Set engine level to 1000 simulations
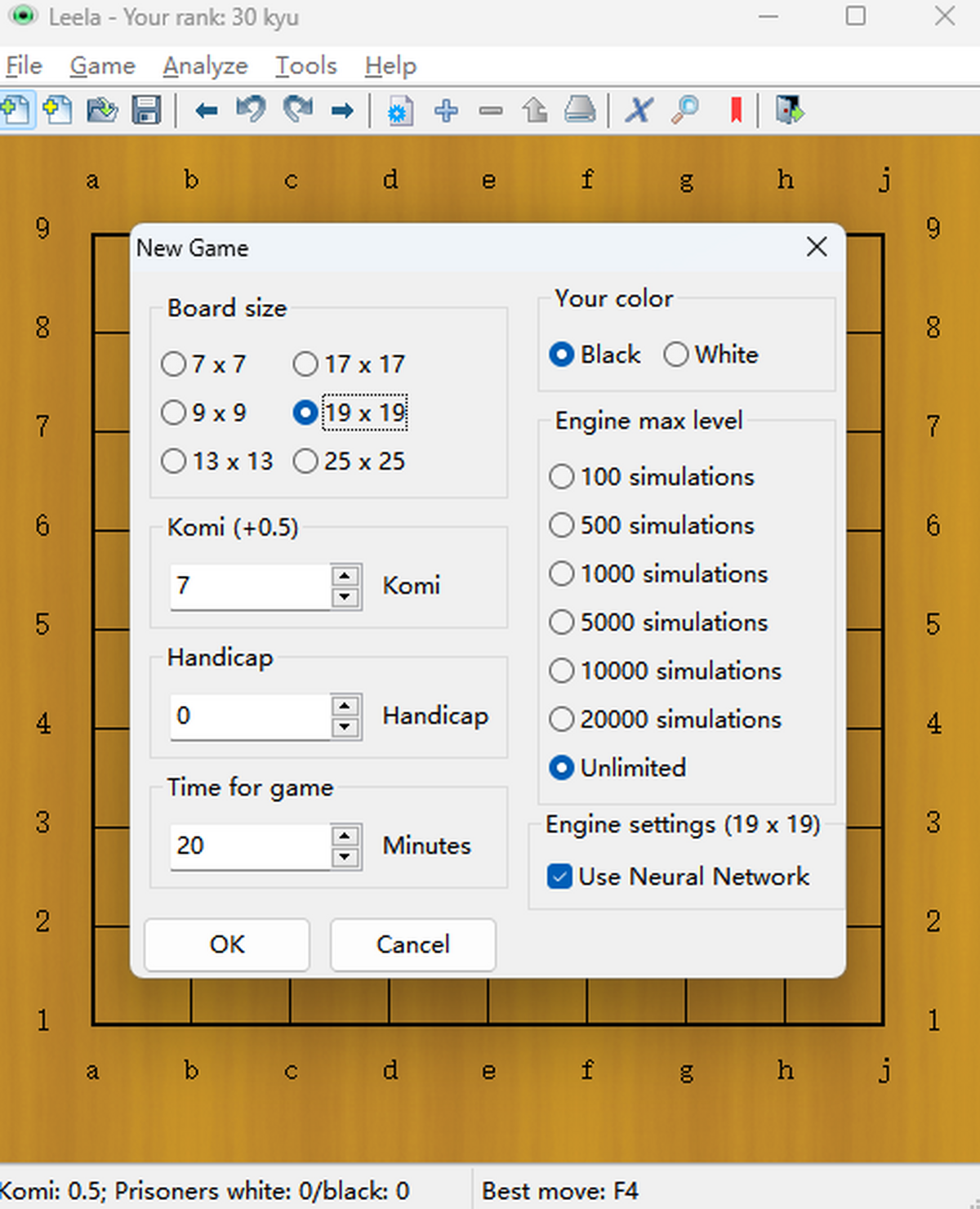980x1209 pixels. point(658,573)
